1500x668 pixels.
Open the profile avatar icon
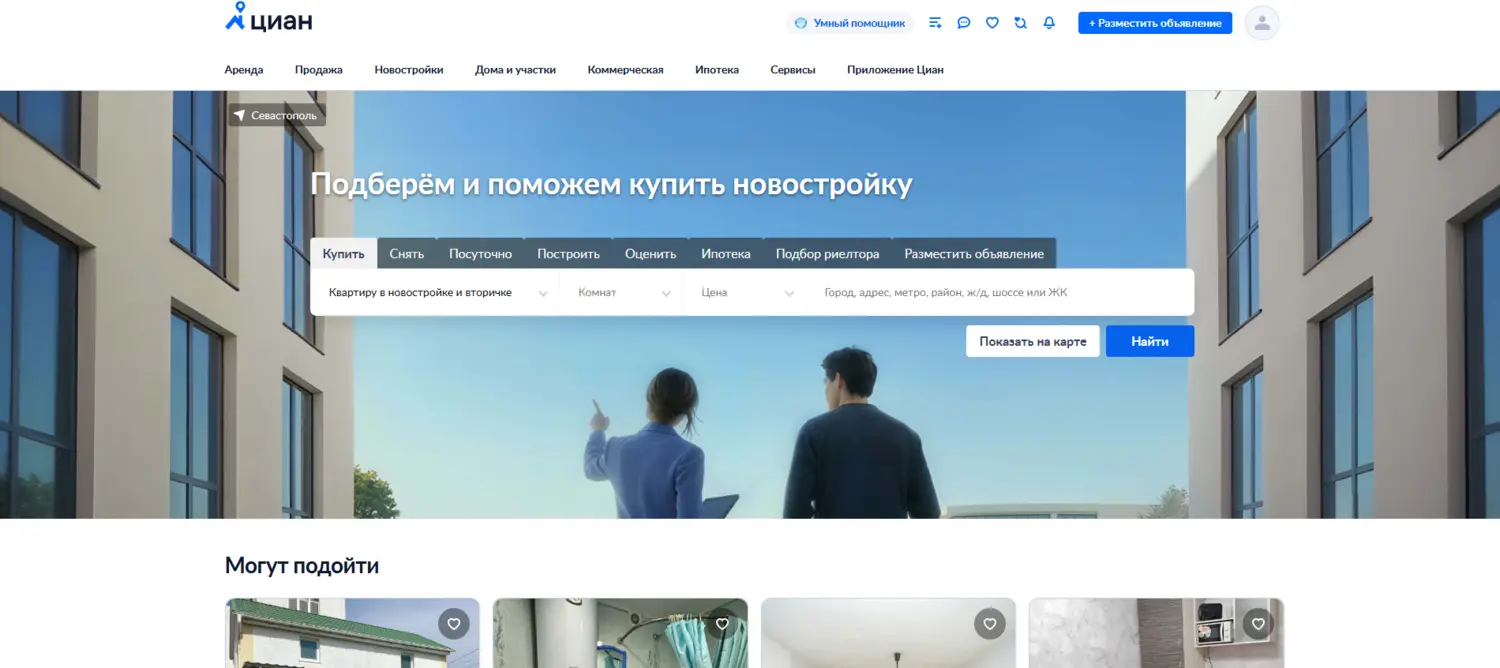[1262, 22]
